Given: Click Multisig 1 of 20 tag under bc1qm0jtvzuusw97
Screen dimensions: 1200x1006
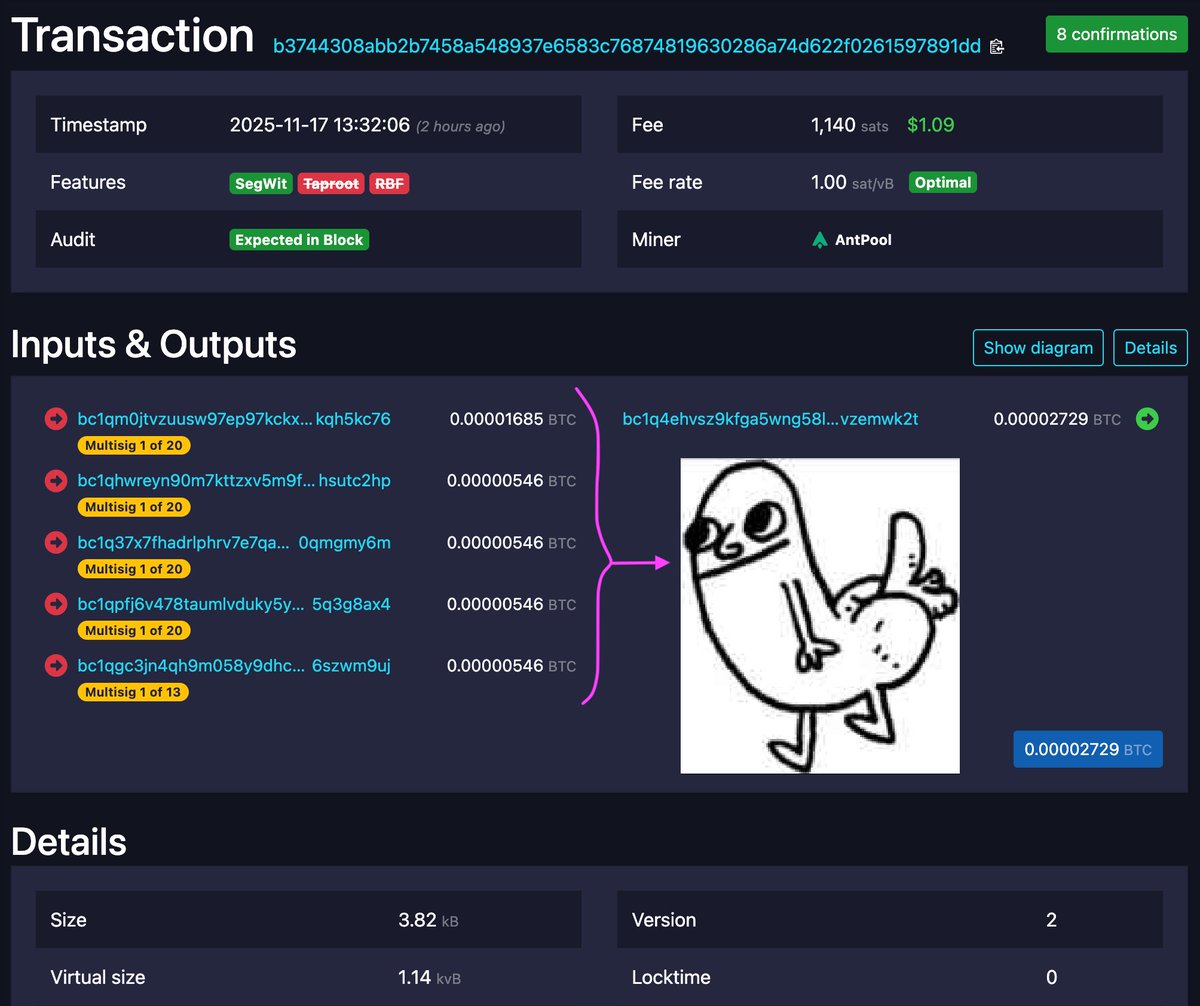Looking at the screenshot, I should point(133,446).
